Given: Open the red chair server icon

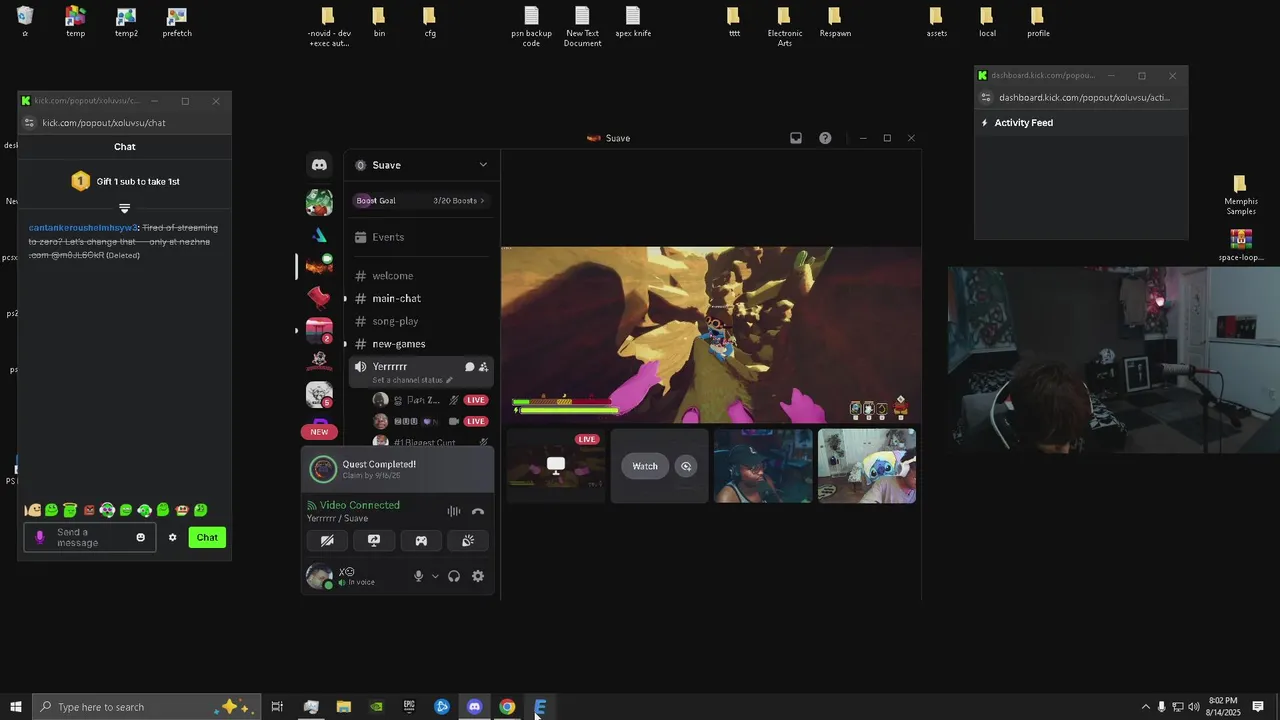Looking at the screenshot, I should pyautogui.click(x=319, y=297).
